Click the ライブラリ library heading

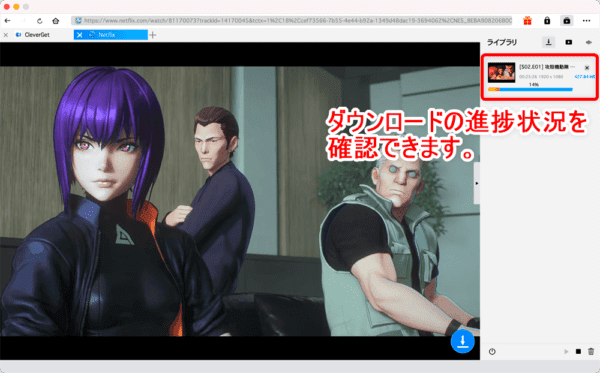[x=502, y=42]
